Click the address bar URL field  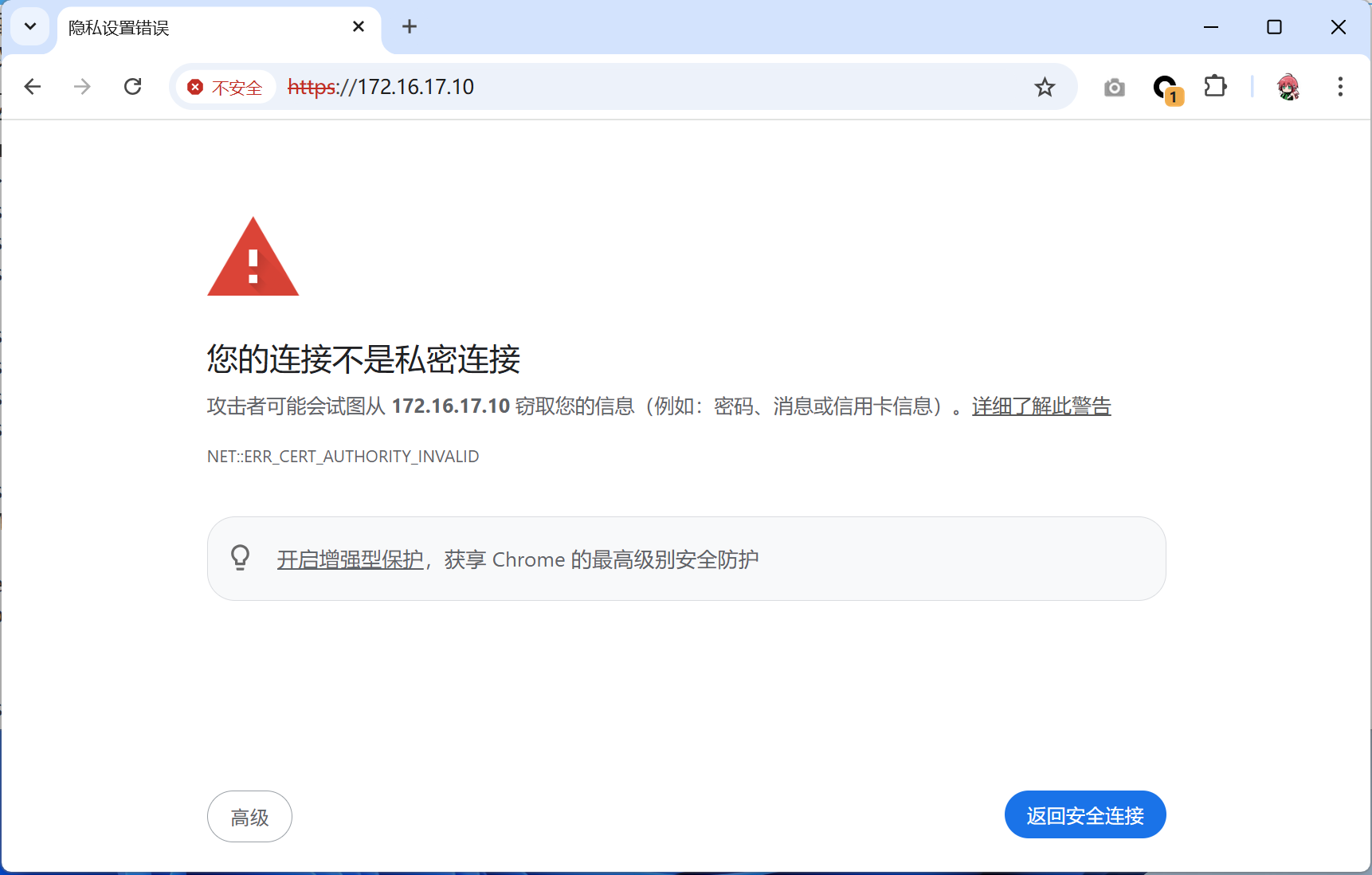click(637, 87)
